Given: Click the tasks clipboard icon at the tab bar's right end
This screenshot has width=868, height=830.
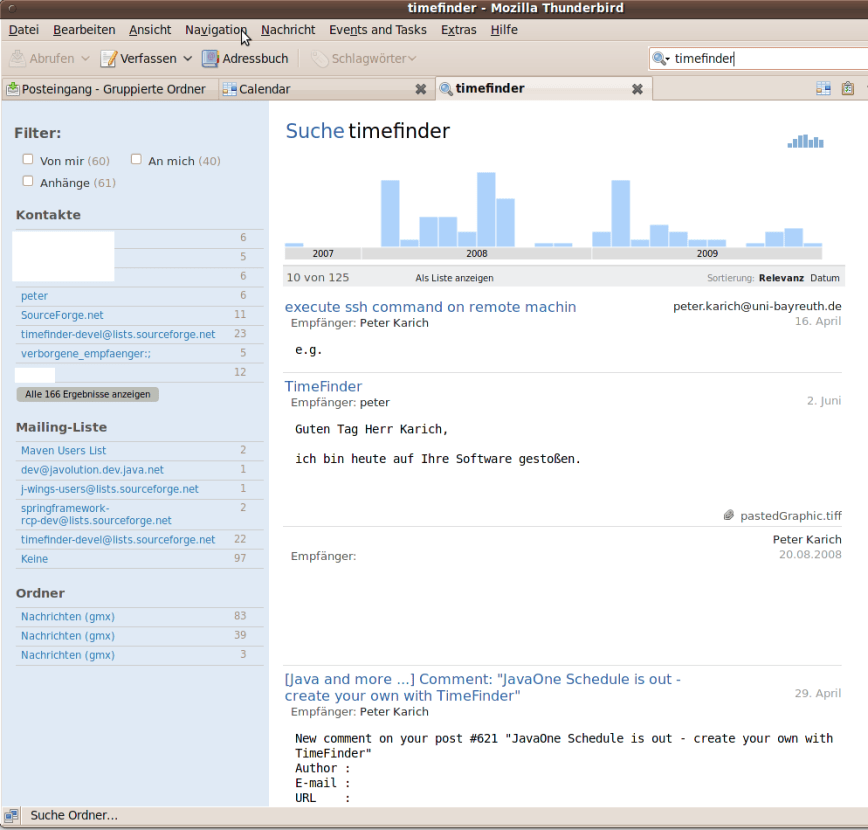Looking at the screenshot, I should point(848,89).
